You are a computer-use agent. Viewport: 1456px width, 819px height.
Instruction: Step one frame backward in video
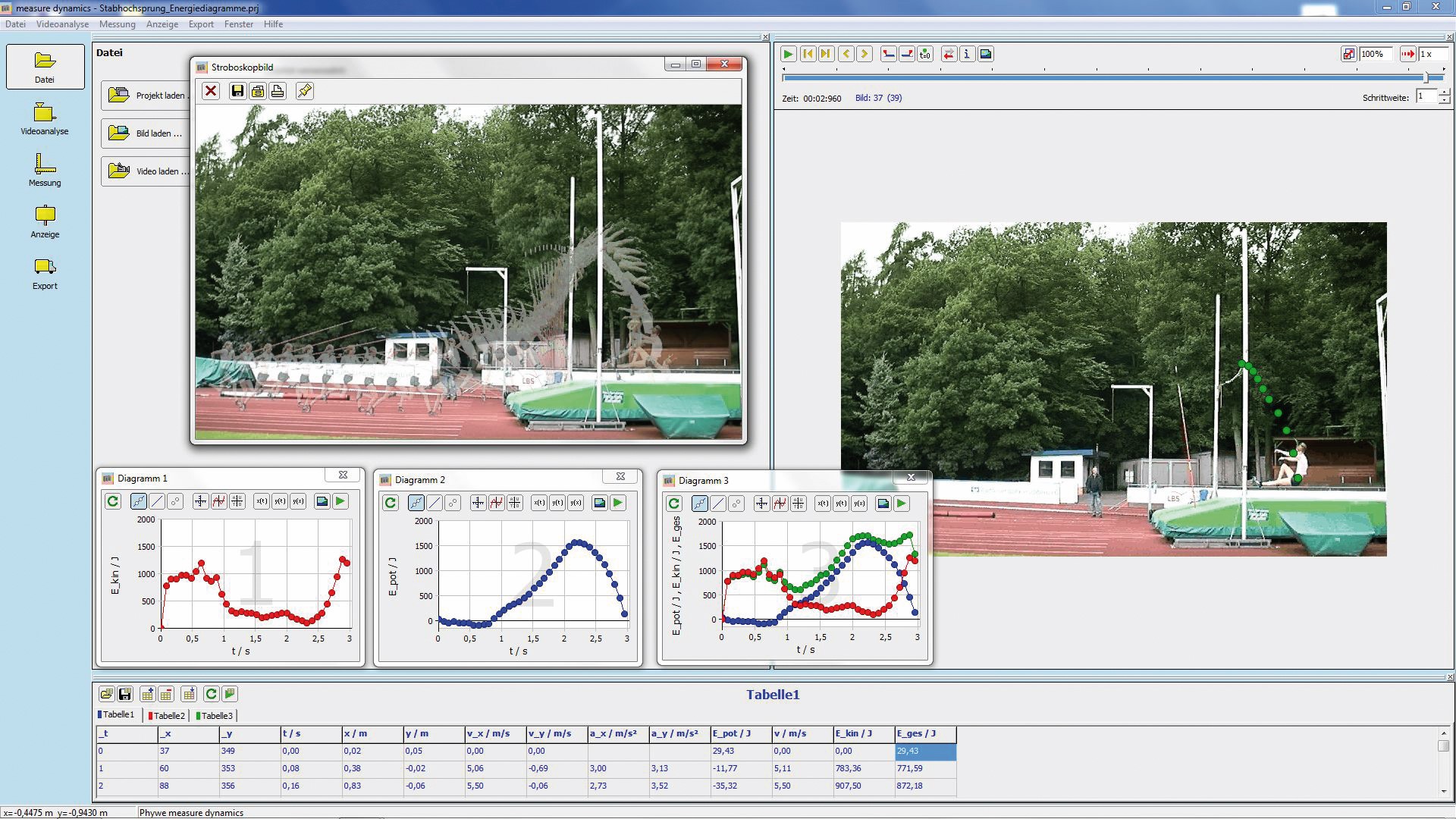[846, 54]
